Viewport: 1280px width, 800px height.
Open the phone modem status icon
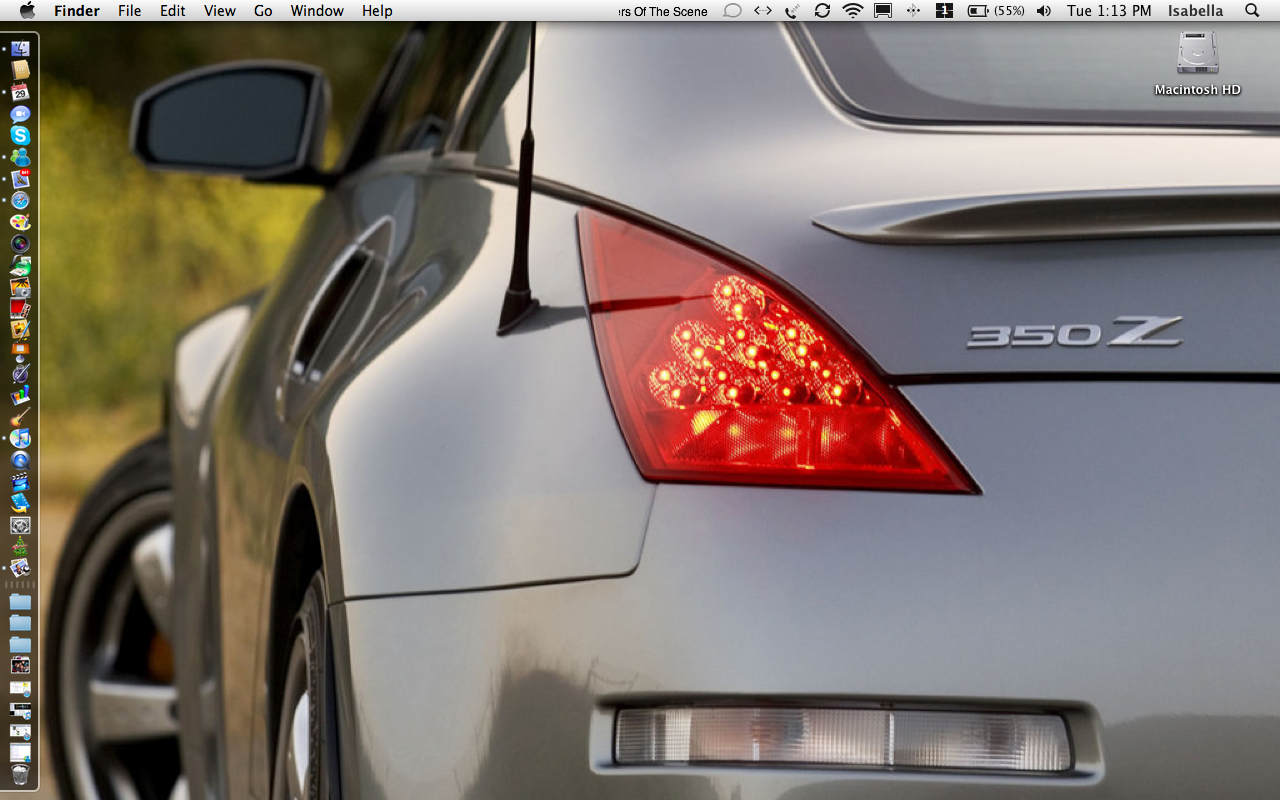click(x=793, y=11)
